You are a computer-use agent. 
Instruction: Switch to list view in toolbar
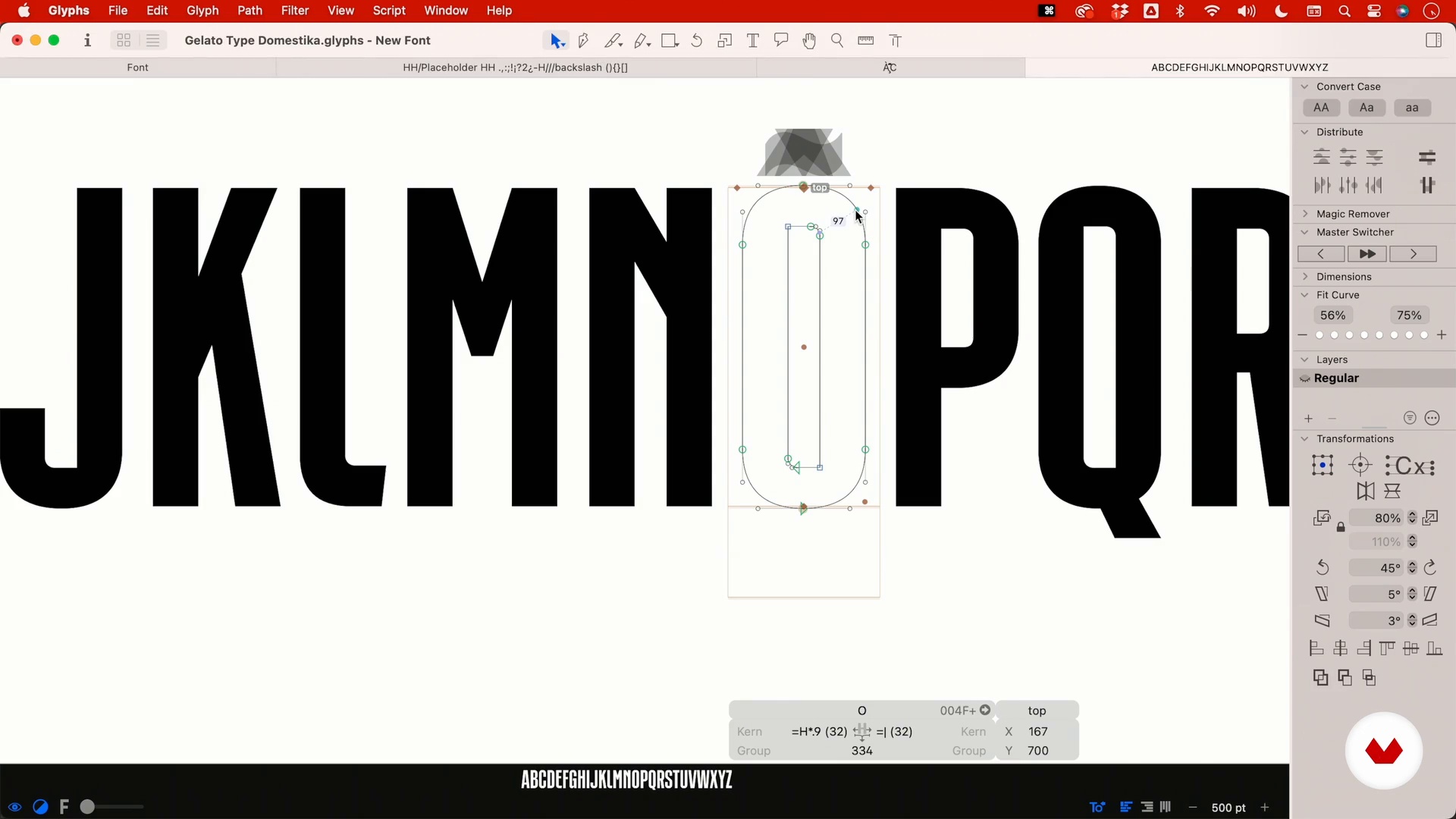click(152, 41)
